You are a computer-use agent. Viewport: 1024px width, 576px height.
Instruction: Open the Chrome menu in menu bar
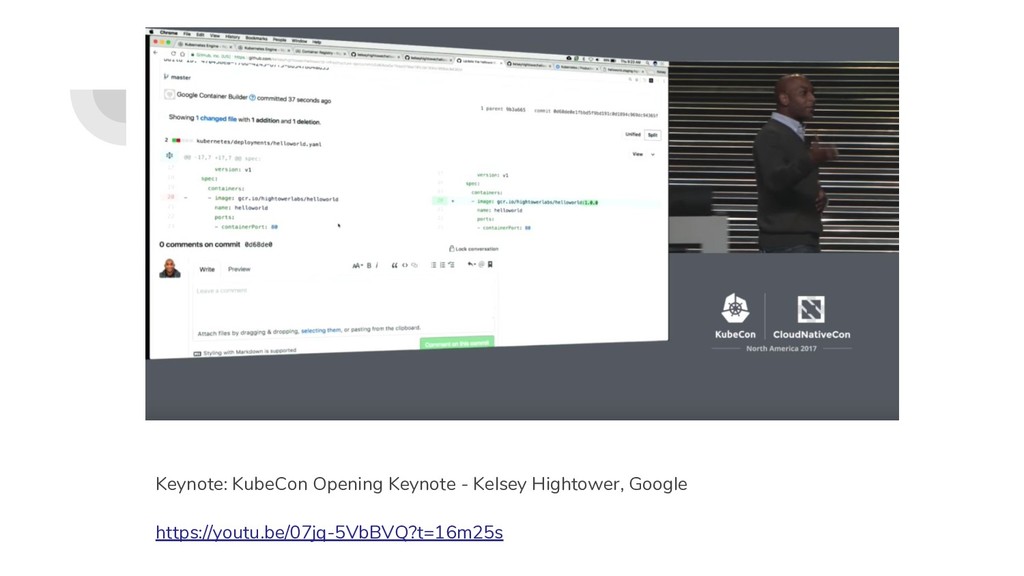point(168,33)
